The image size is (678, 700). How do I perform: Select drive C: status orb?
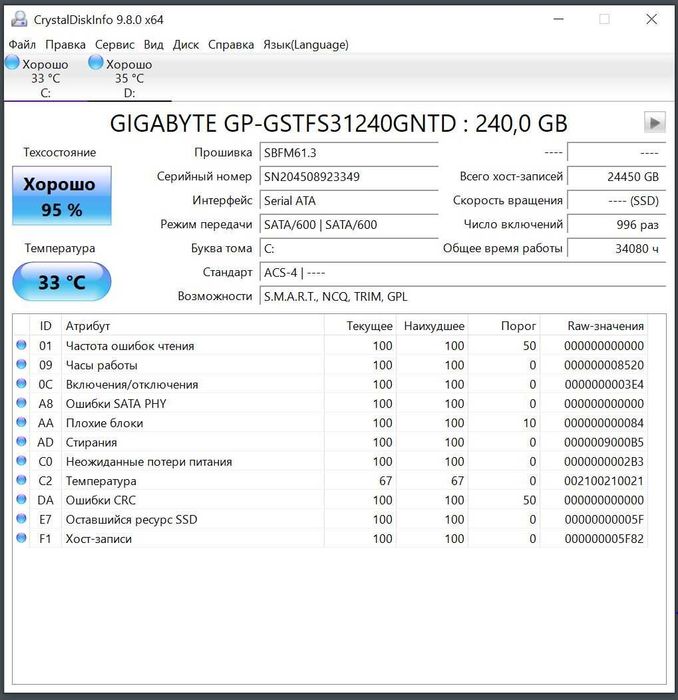12,62
